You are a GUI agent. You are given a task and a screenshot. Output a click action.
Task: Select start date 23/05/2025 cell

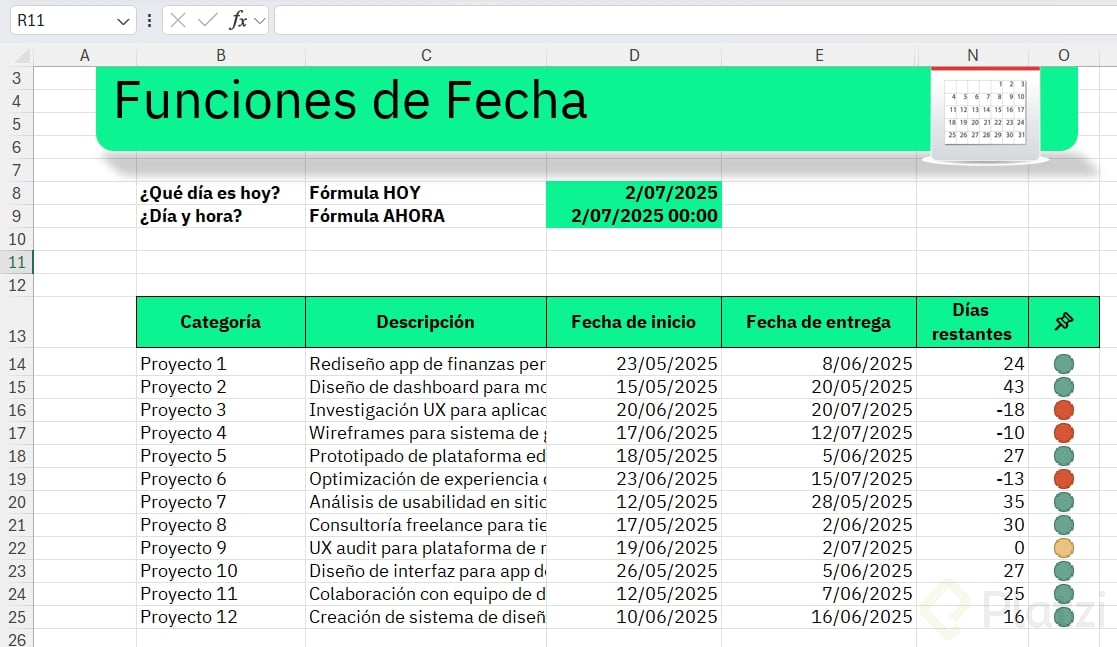point(634,364)
